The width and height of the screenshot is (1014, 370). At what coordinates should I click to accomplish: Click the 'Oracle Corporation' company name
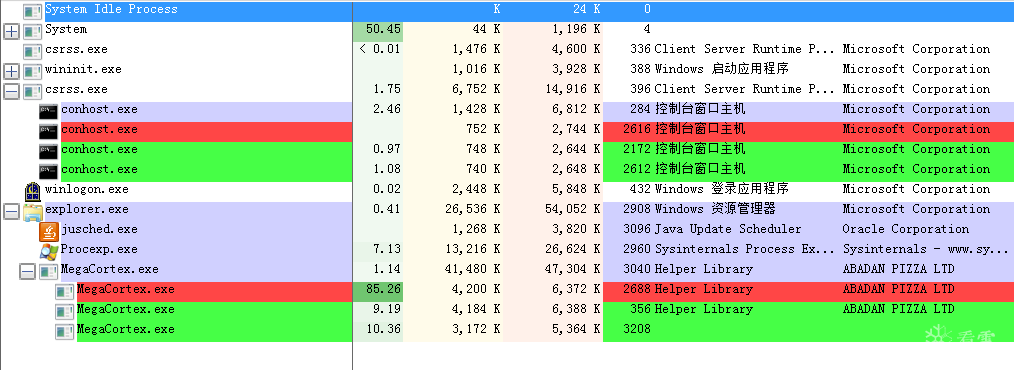tap(905, 229)
